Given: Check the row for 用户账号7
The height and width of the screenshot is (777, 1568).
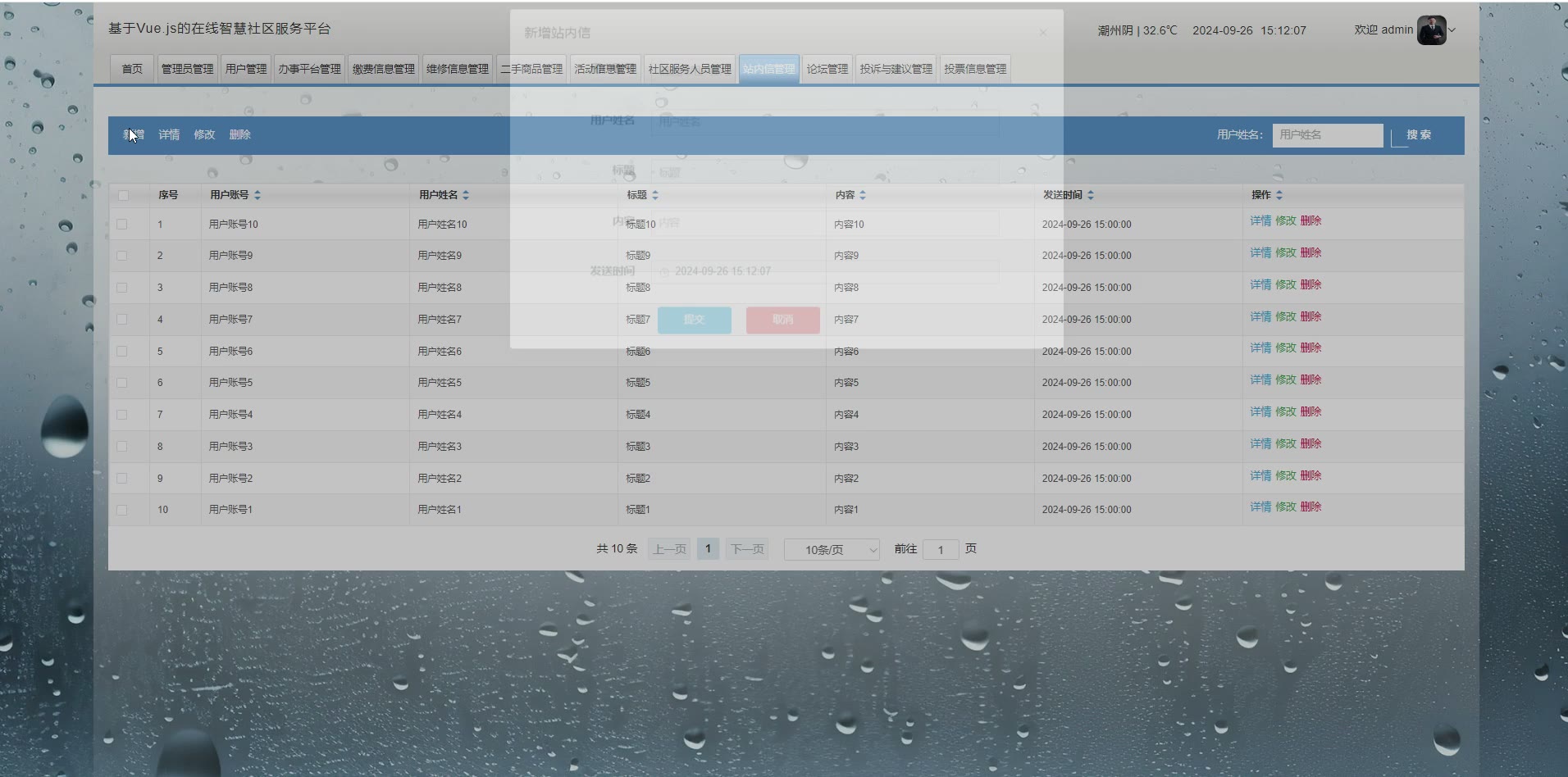Looking at the screenshot, I should tap(122, 320).
